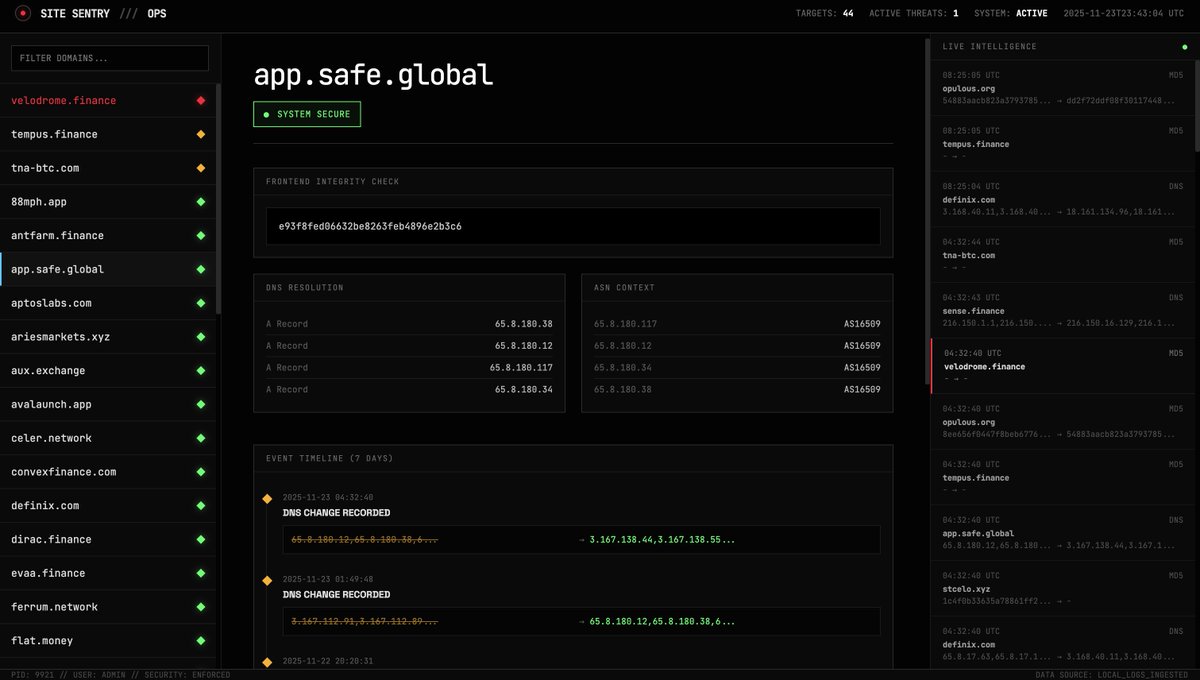Click the System Secure status badge

[307, 114]
